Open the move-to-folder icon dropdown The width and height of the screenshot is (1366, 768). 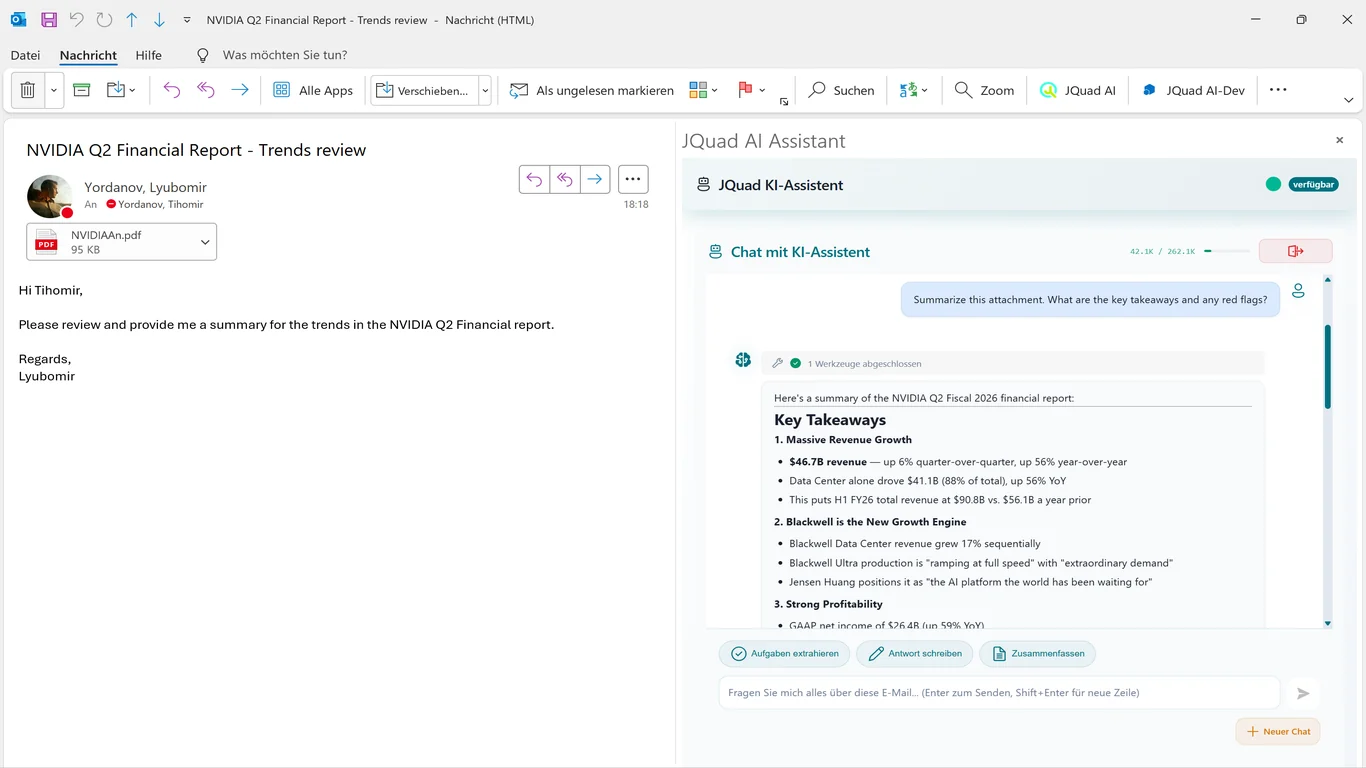coord(121,90)
